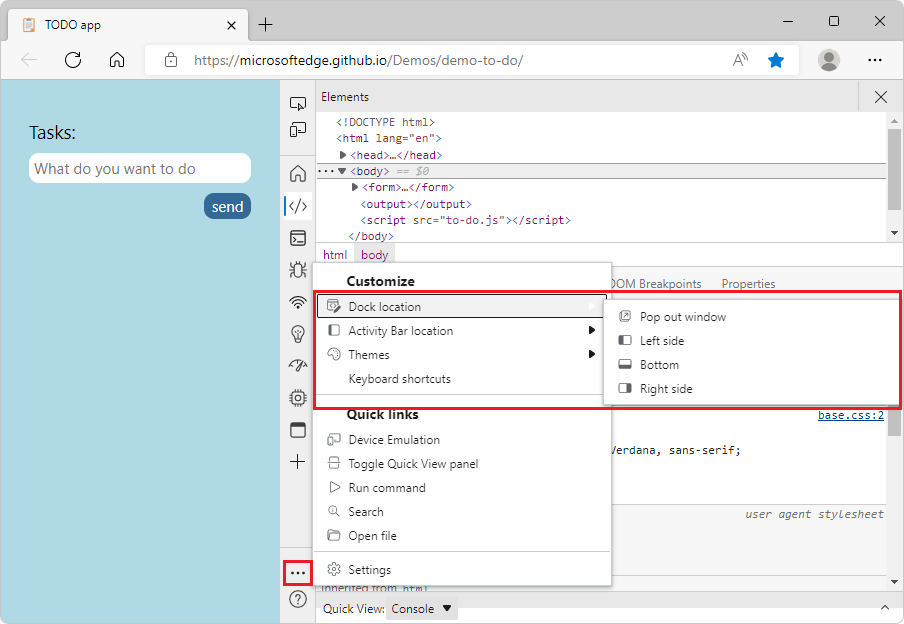Choose Run command quick link
Image resolution: width=904 pixels, height=624 pixels.
point(462,488)
